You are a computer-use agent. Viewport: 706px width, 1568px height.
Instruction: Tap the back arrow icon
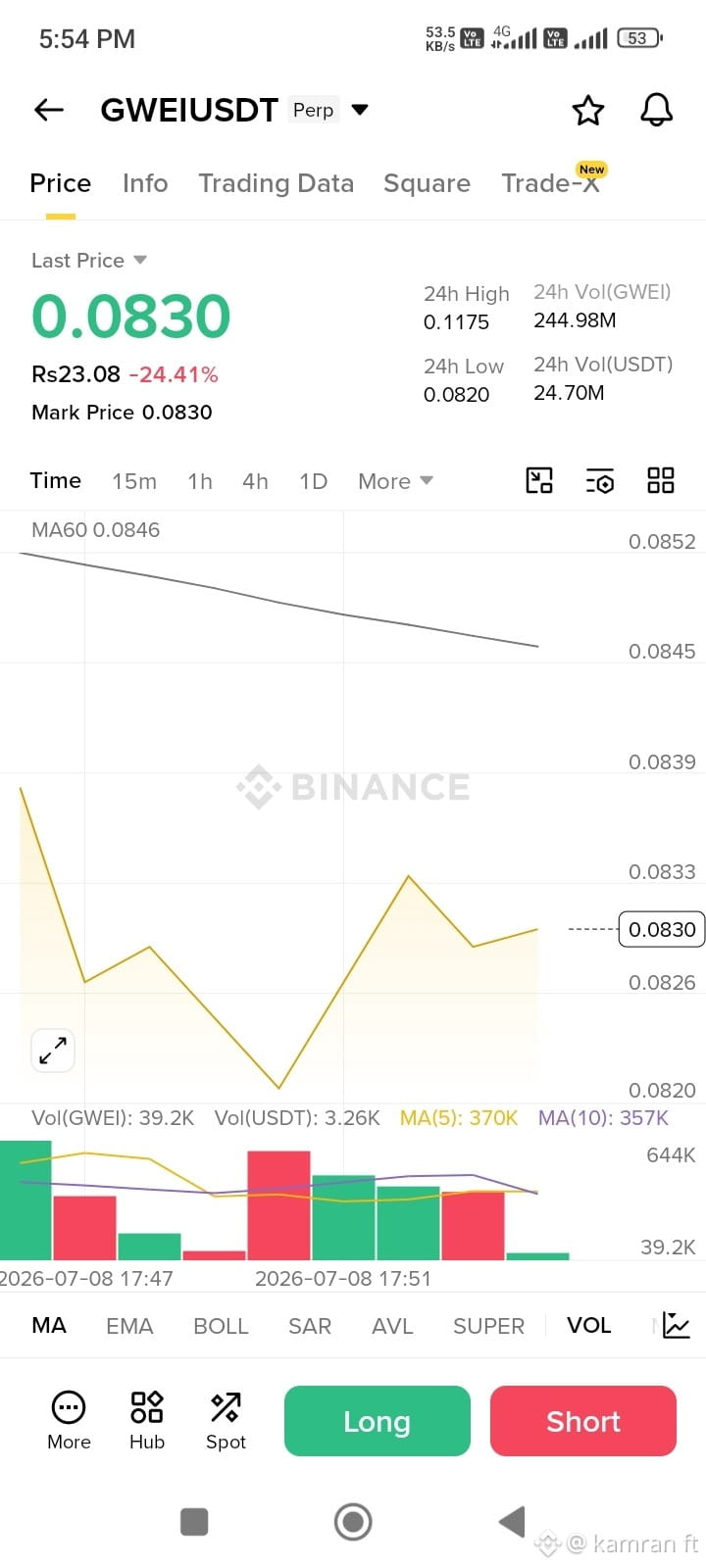(49, 110)
